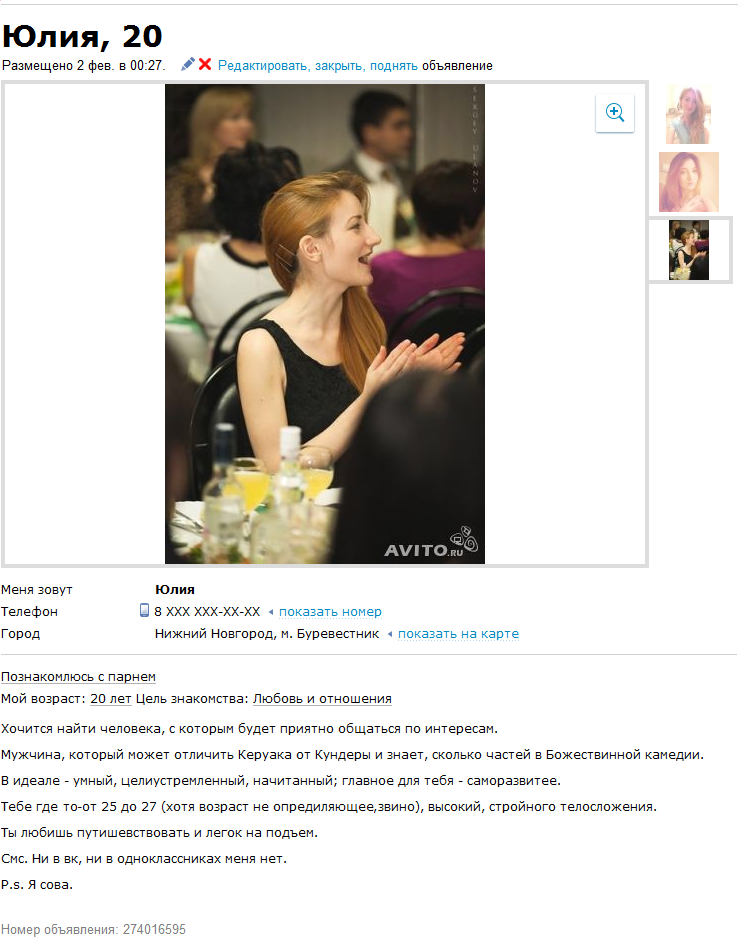Open 'показать на карте' map link
738x949 pixels.
pos(458,634)
